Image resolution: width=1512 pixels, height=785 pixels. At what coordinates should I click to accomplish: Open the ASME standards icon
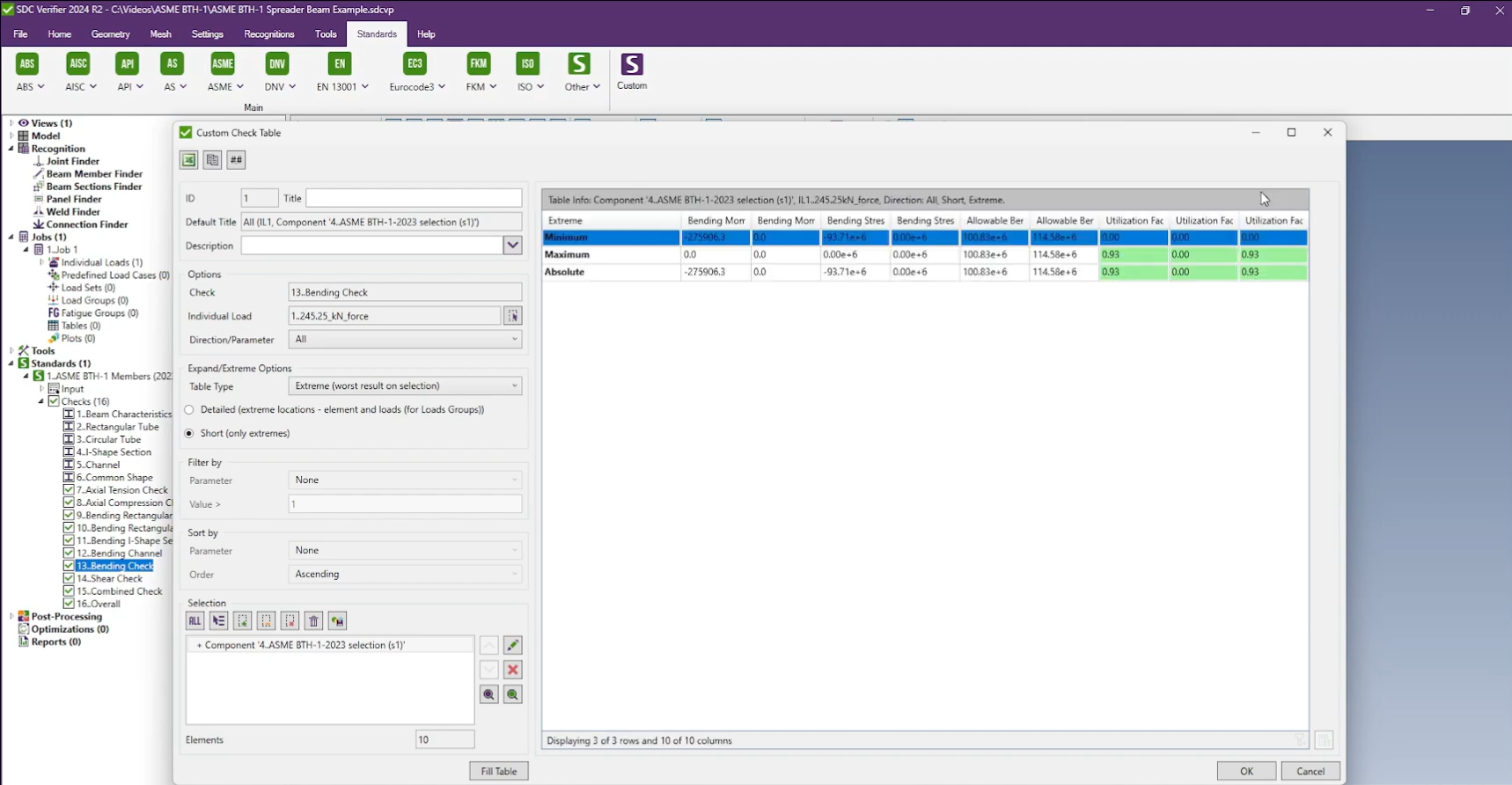tap(223, 63)
